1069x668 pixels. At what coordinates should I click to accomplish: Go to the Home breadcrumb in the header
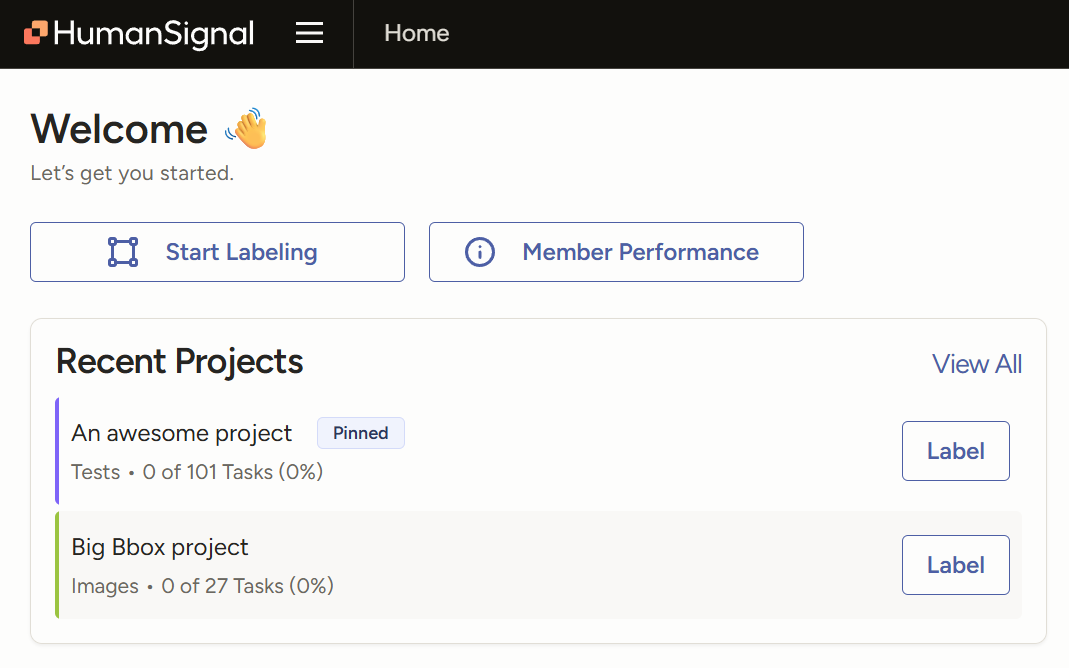point(416,33)
